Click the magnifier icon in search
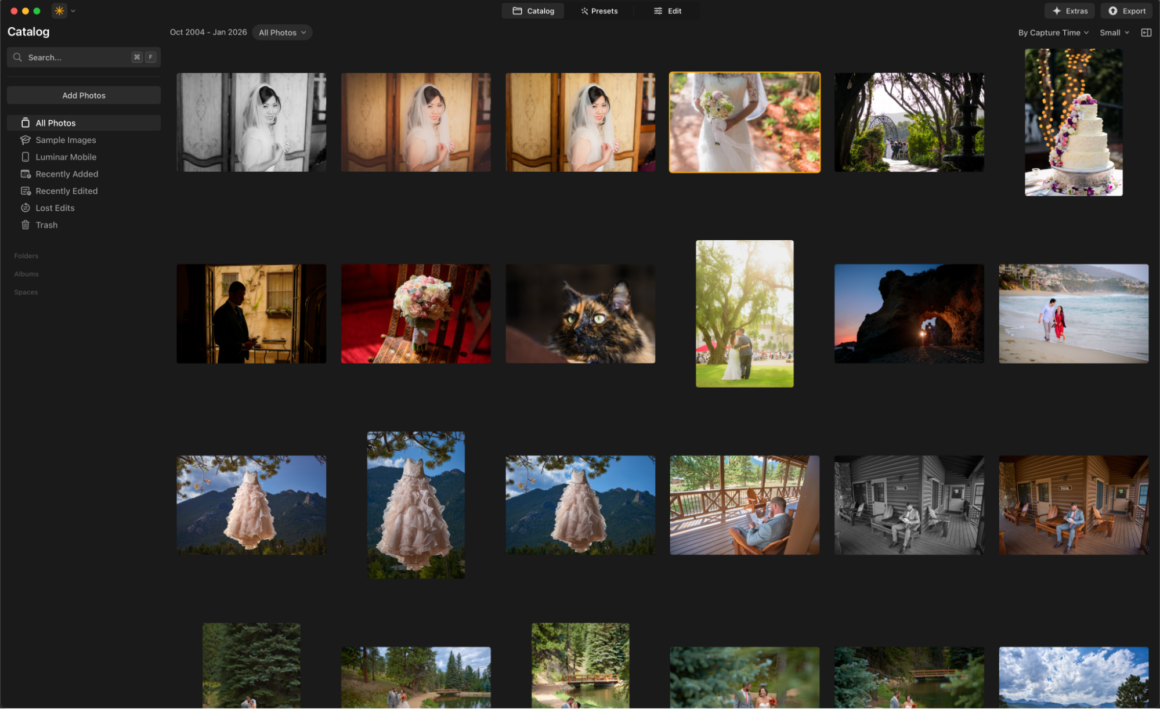The image size is (1160, 709). [18, 58]
